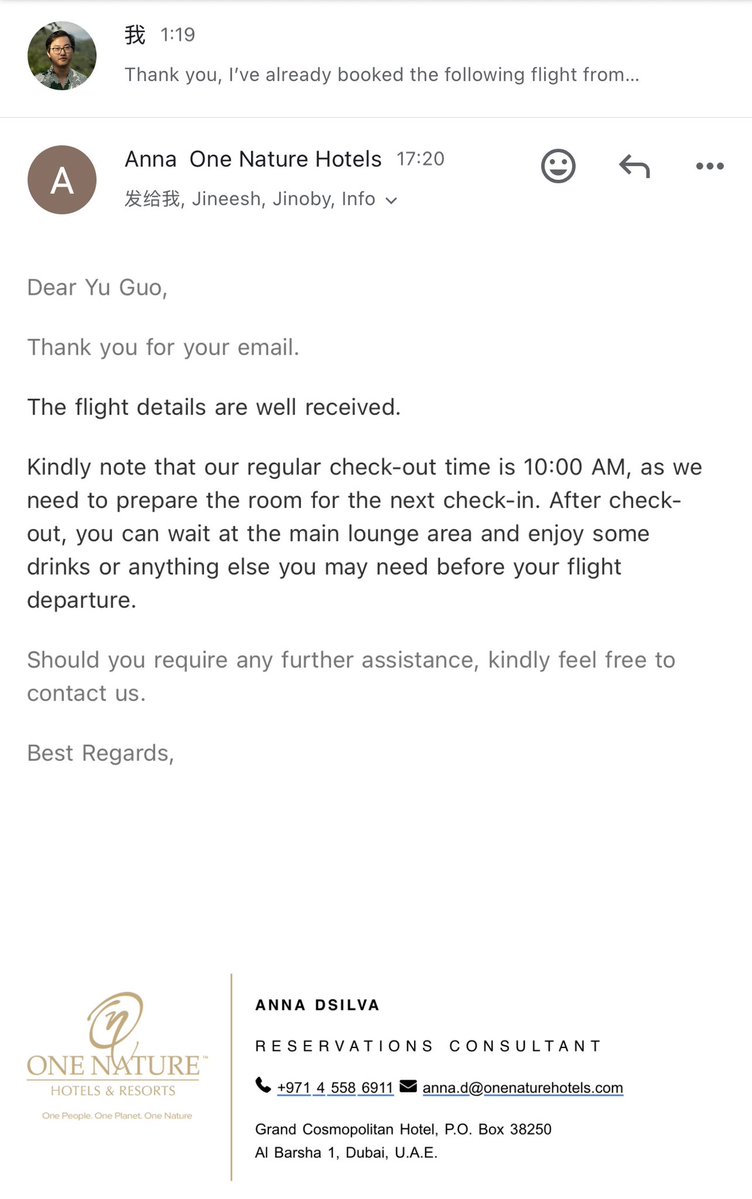
Task: Expand collapsed message from 我 at 1:19
Action: [376, 55]
